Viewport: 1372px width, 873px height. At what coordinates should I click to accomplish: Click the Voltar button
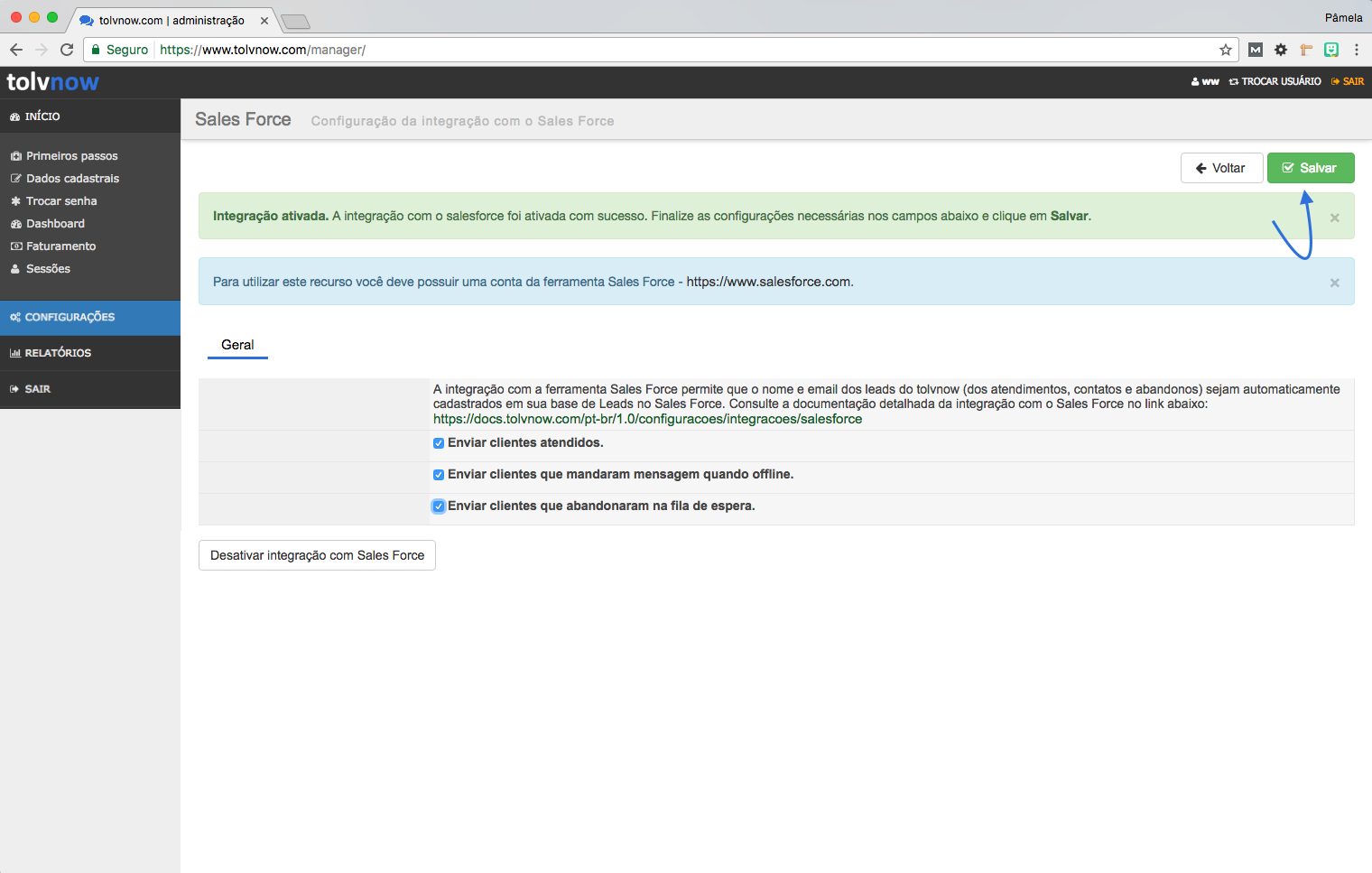[x=1221, y=168]
